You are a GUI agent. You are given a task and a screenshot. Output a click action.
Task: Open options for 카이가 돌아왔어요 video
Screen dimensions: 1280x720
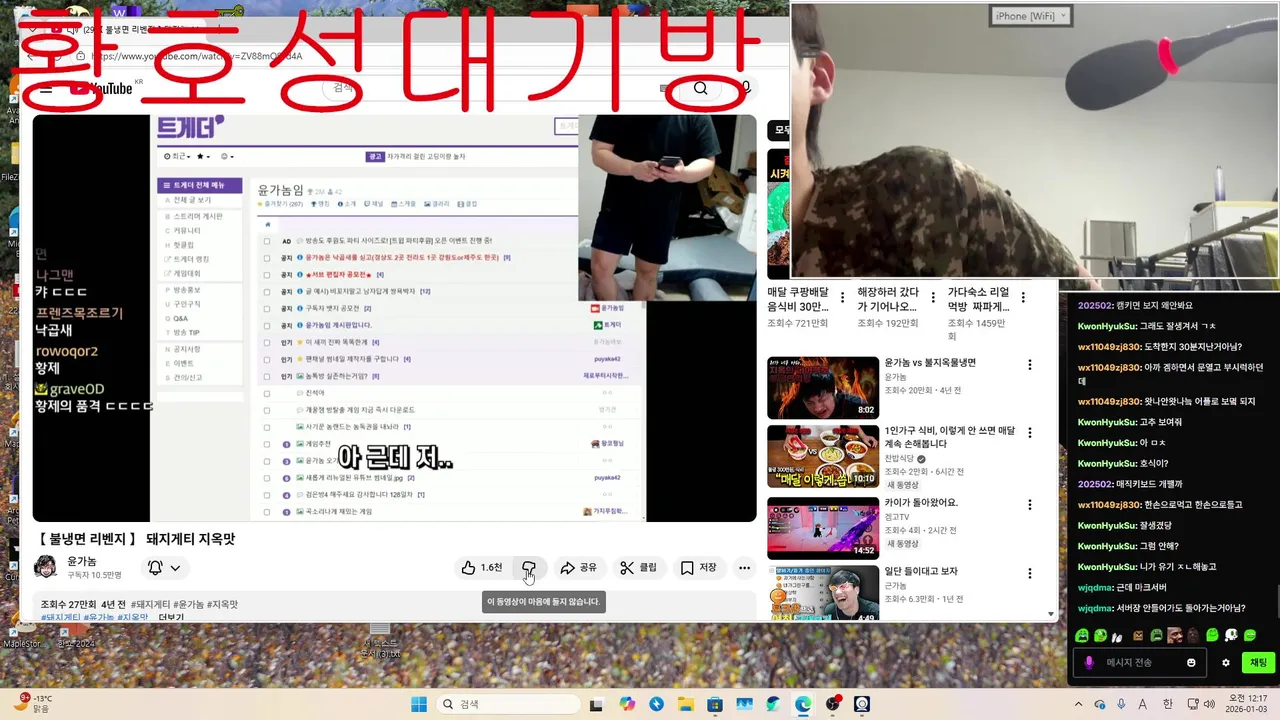[1029, 504]
